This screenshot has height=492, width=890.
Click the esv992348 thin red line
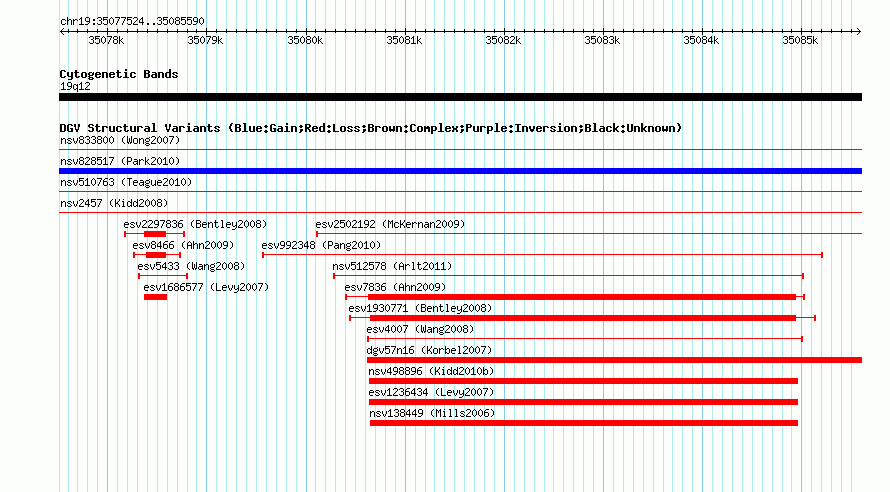(543, 255)
